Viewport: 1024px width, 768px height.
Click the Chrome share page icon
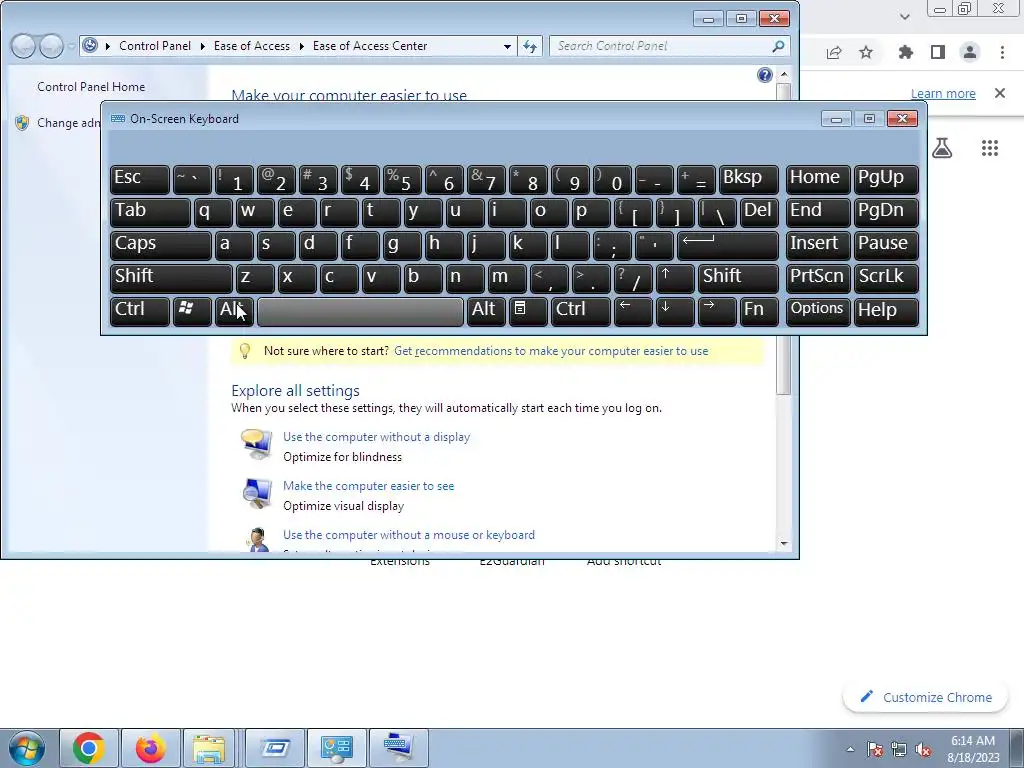click(834, 53)
